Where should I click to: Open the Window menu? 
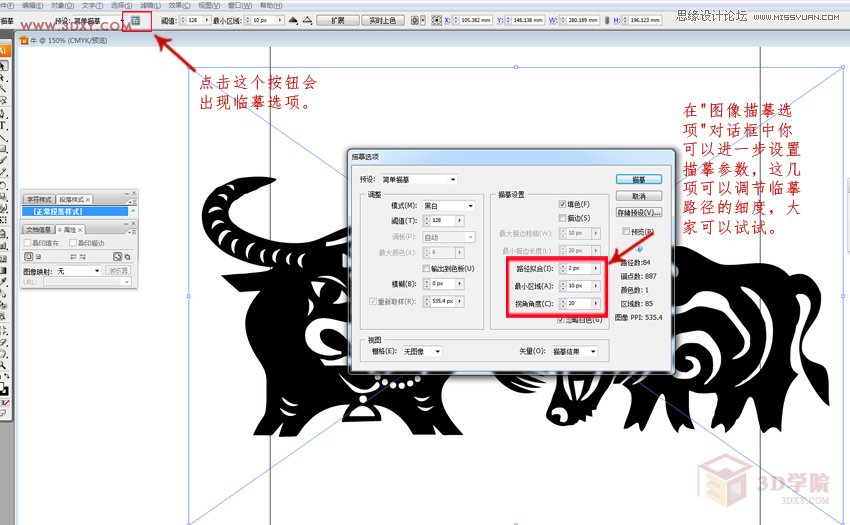click(x=240, y=5)
